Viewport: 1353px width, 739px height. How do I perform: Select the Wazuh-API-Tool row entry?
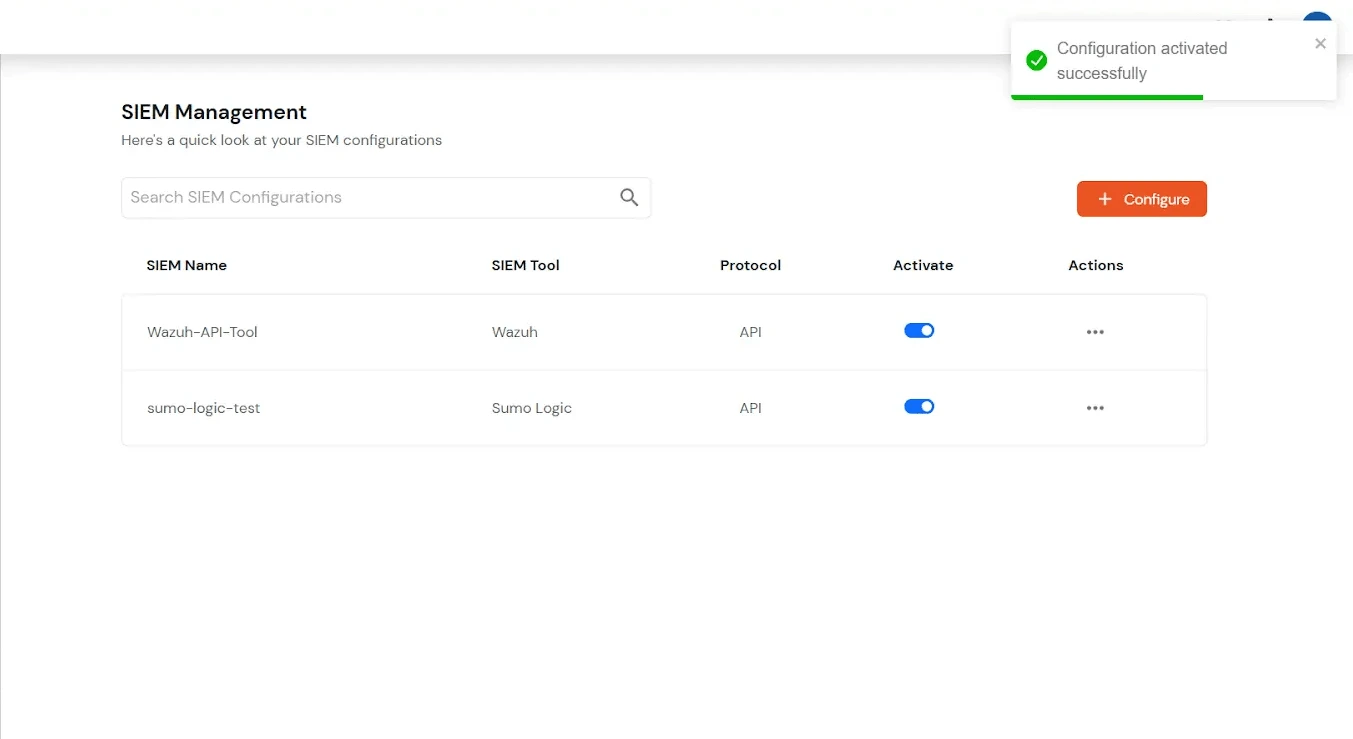coord(202,331)
